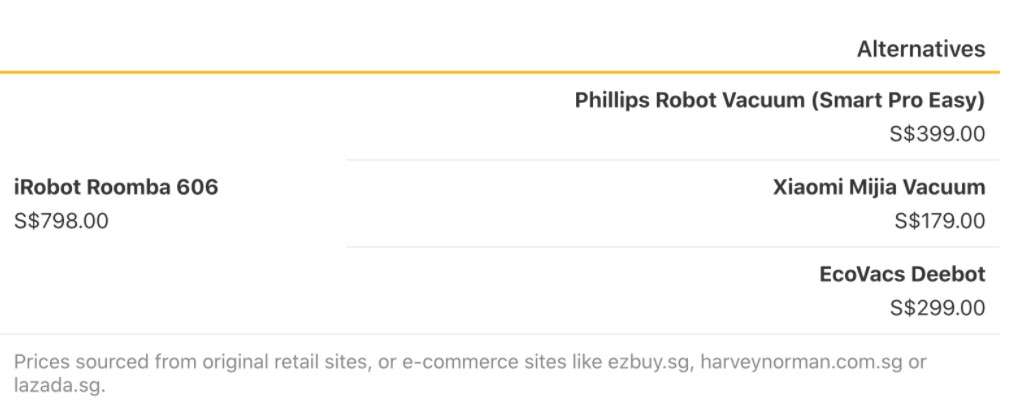Open the Xiaomi Mijia Vacuum entry

click(879, 187)
